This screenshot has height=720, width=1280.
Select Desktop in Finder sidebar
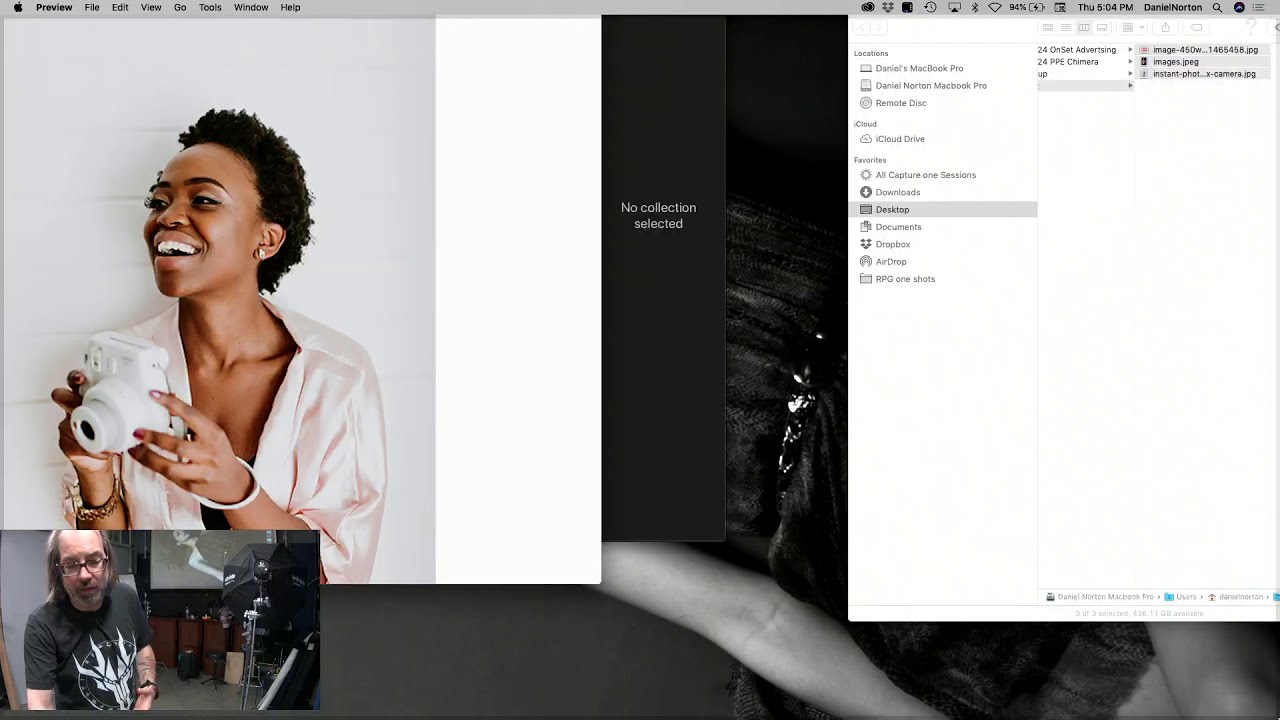[x=944, y=209]
